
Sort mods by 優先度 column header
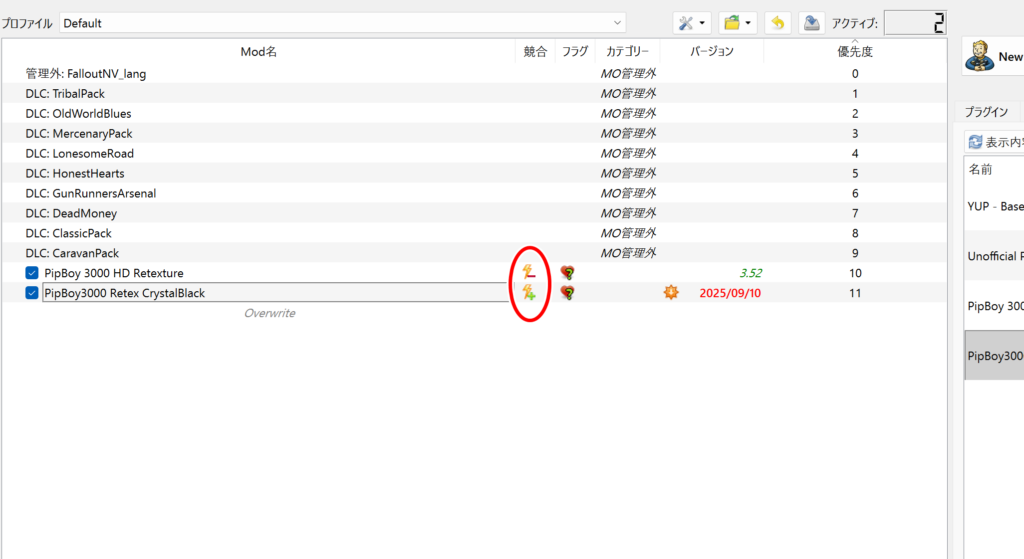coord(854,52)
